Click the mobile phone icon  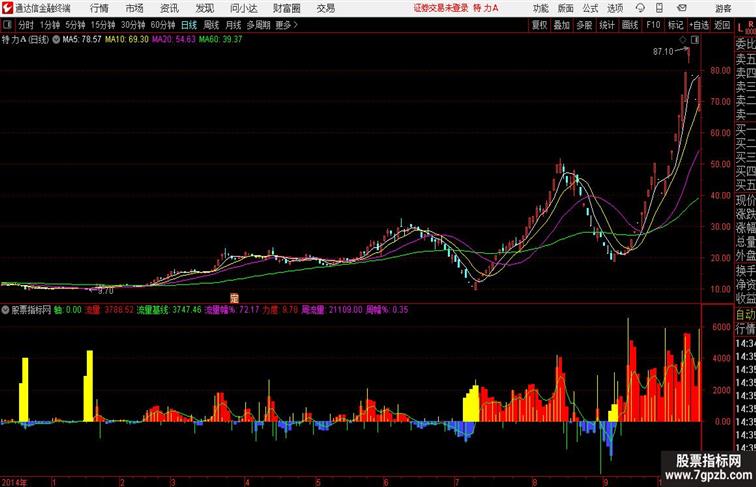[x=660, y=8]
